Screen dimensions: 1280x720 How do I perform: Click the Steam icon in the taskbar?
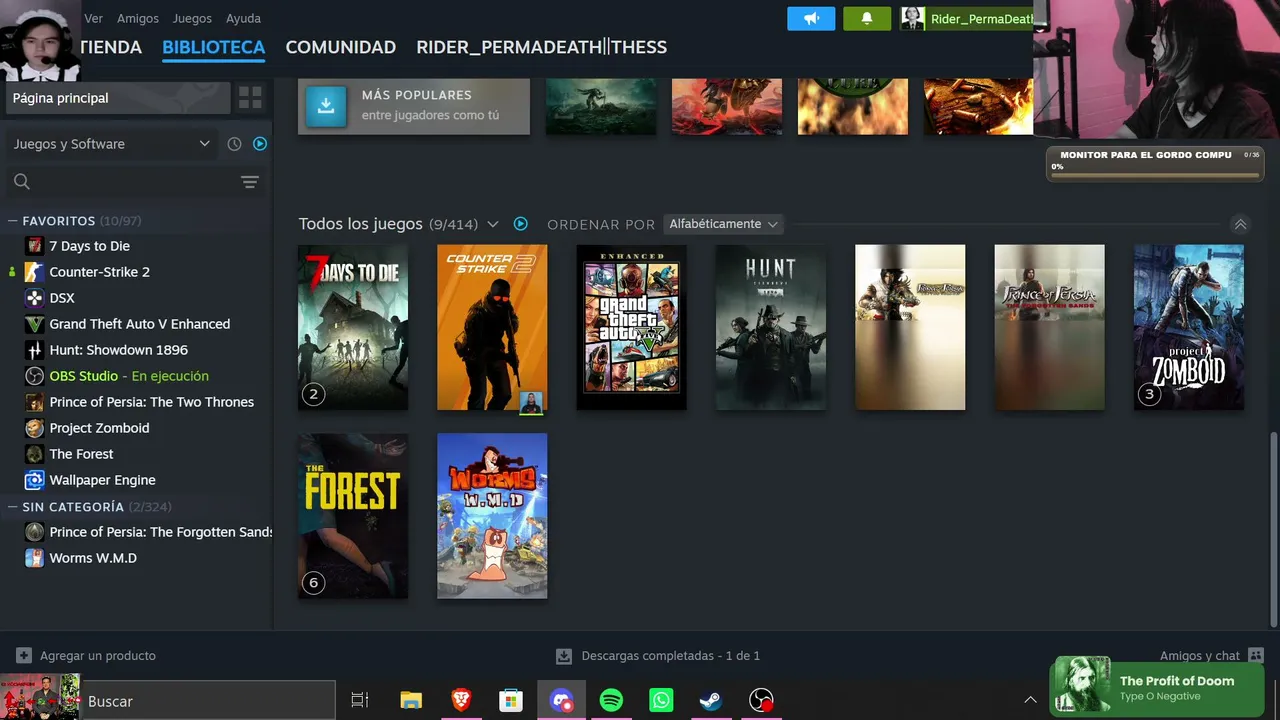[x=711, y=701]
